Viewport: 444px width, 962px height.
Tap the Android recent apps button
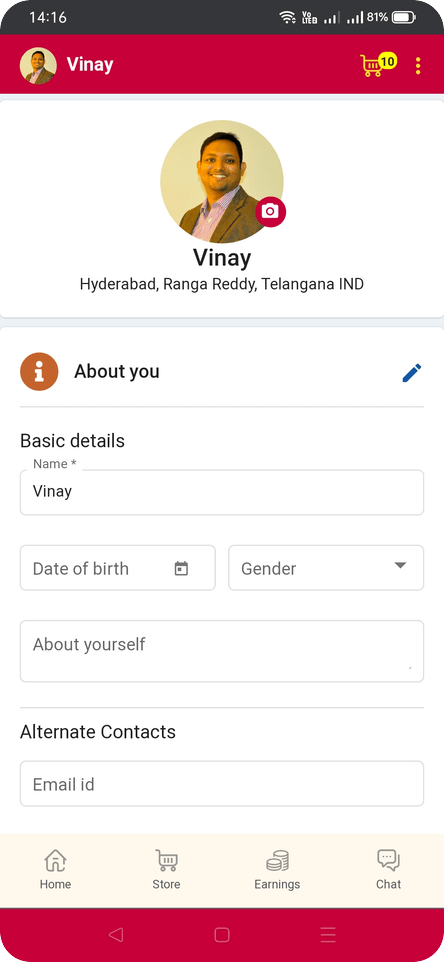[x=328, y=934]
